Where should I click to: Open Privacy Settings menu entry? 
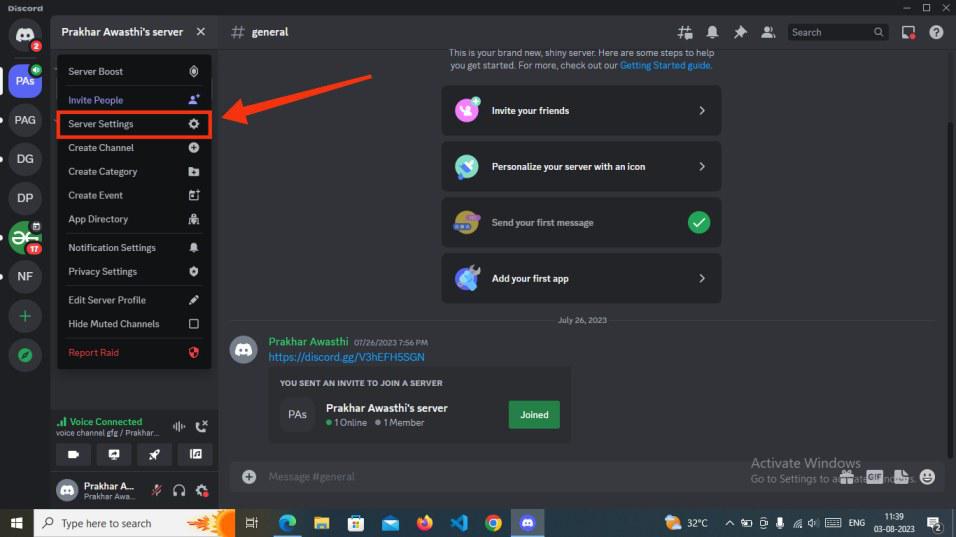coord(134,271)
